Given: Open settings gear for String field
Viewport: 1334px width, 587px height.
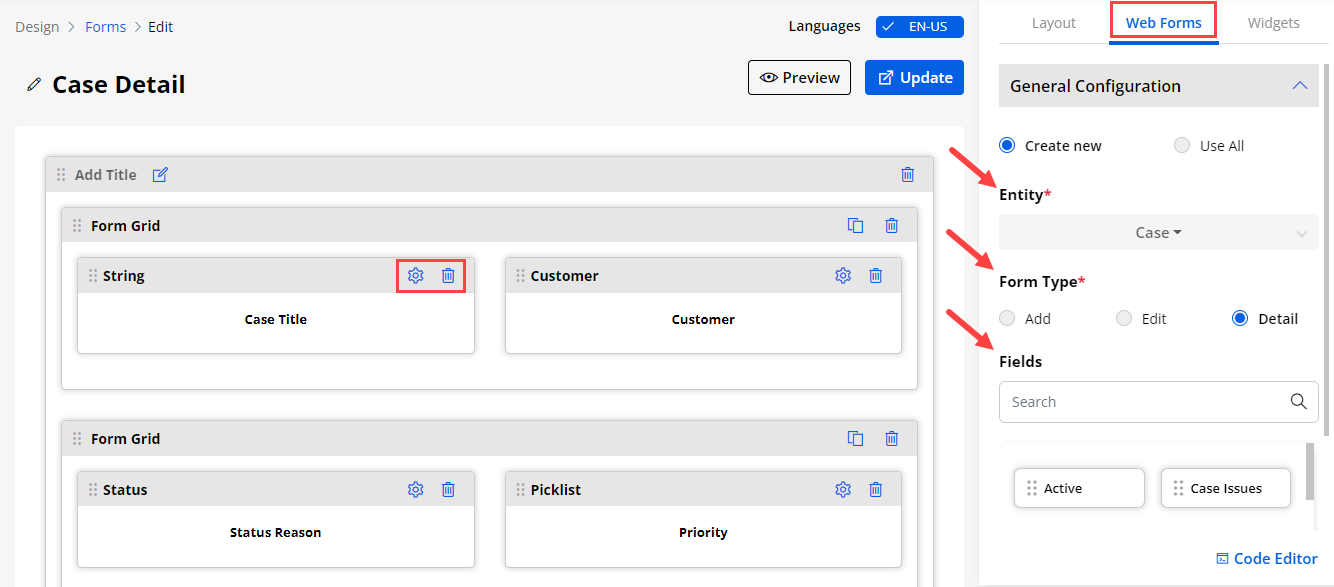Looking at the screenshot, I should 416,276.
